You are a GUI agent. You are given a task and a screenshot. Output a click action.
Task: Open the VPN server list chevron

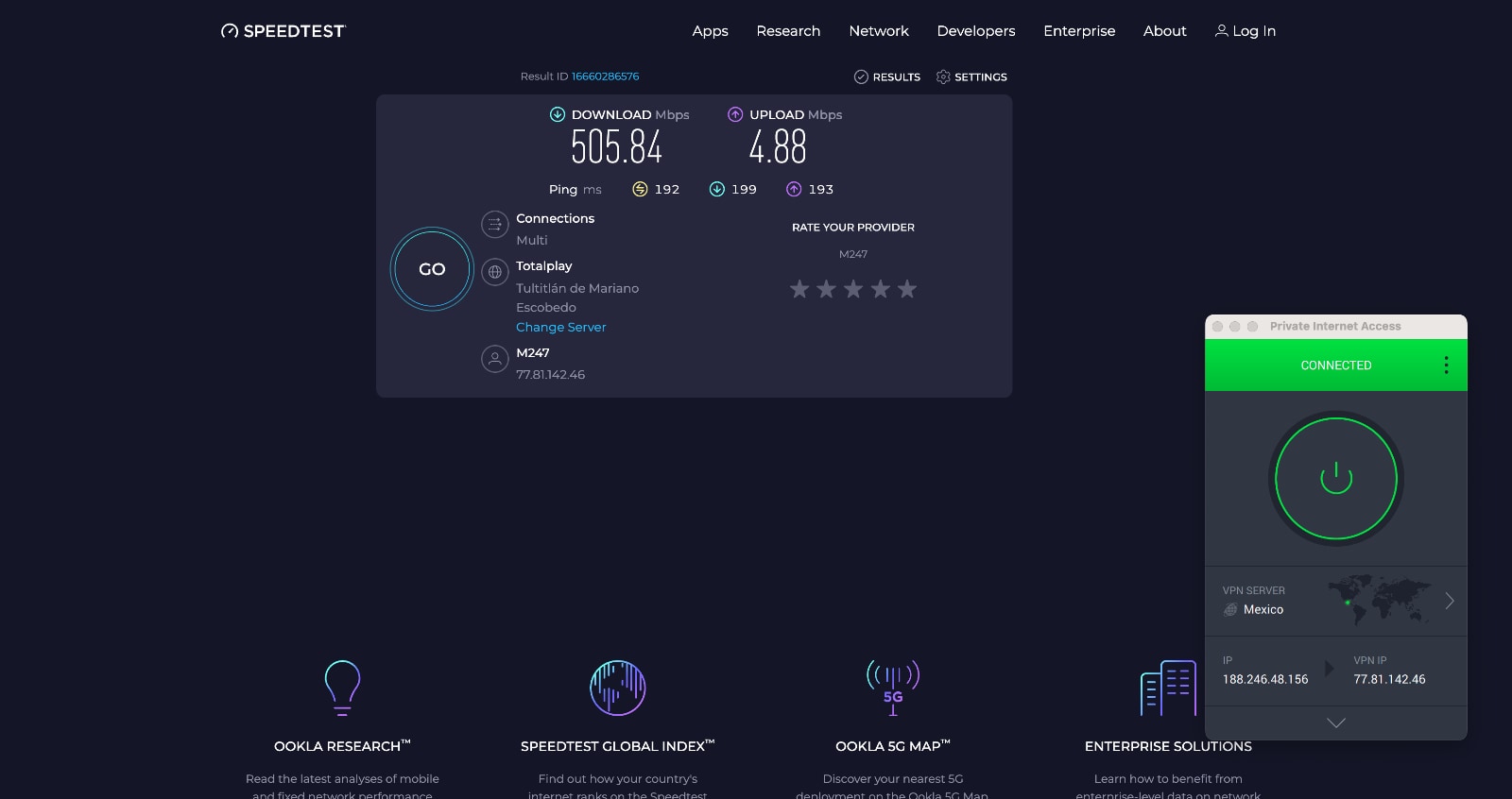[1450, 601]
